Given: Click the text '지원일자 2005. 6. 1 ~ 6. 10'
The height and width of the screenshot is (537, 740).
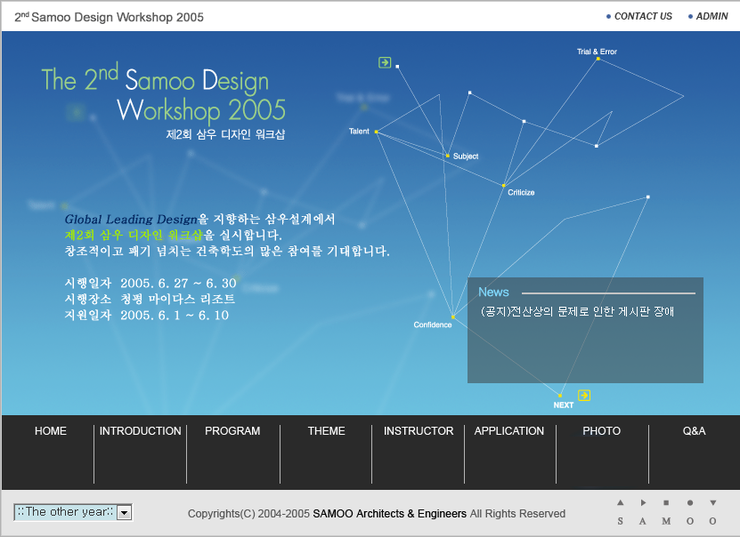Looking at the screenshot, I should point(147,315).
